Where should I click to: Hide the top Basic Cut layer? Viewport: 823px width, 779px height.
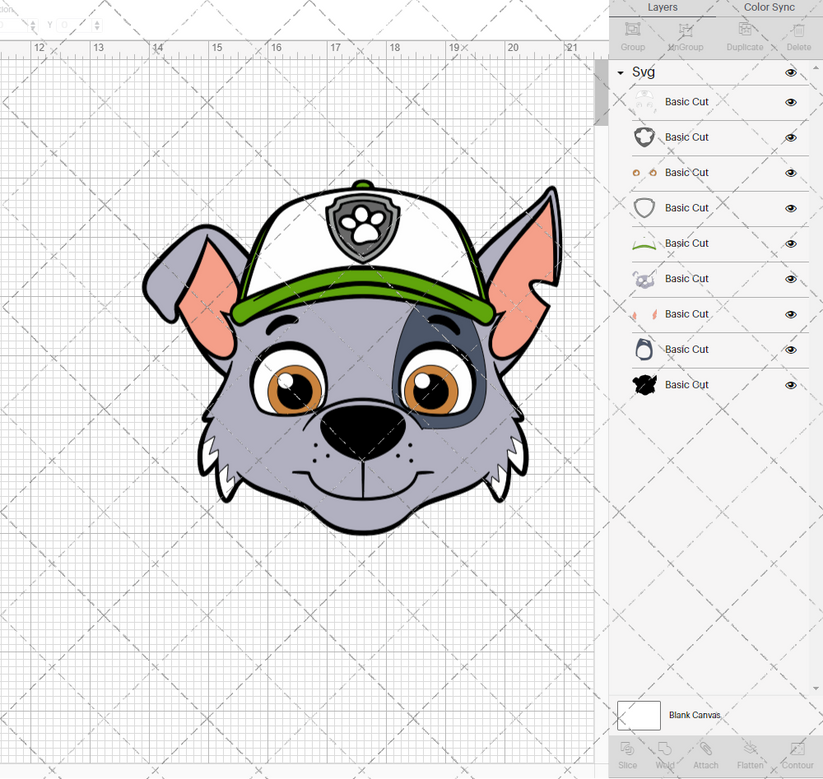pos(790,102)
